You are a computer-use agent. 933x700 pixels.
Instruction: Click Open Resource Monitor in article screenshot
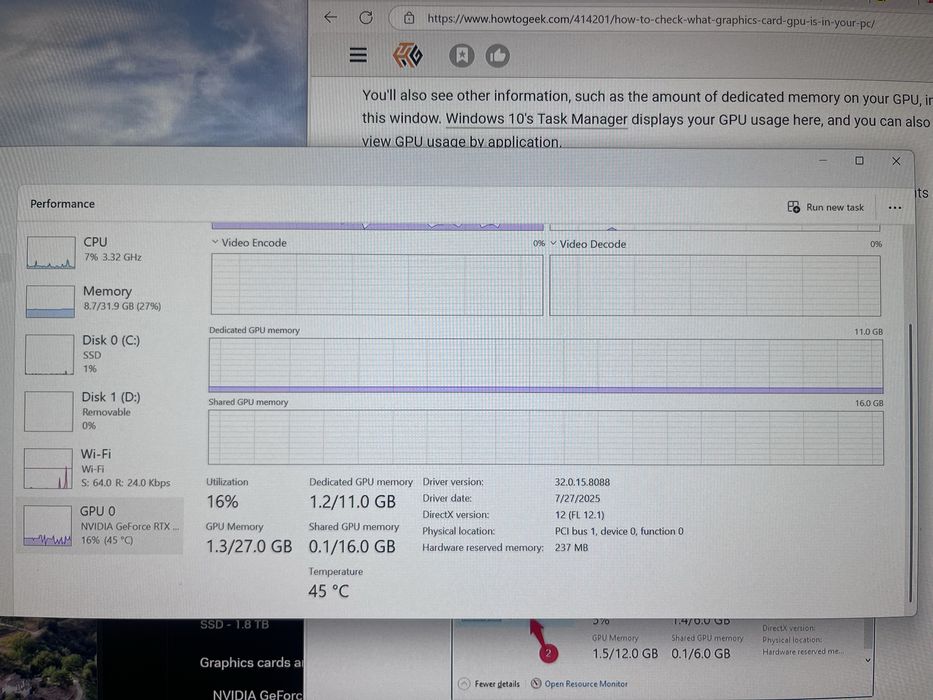579,684
